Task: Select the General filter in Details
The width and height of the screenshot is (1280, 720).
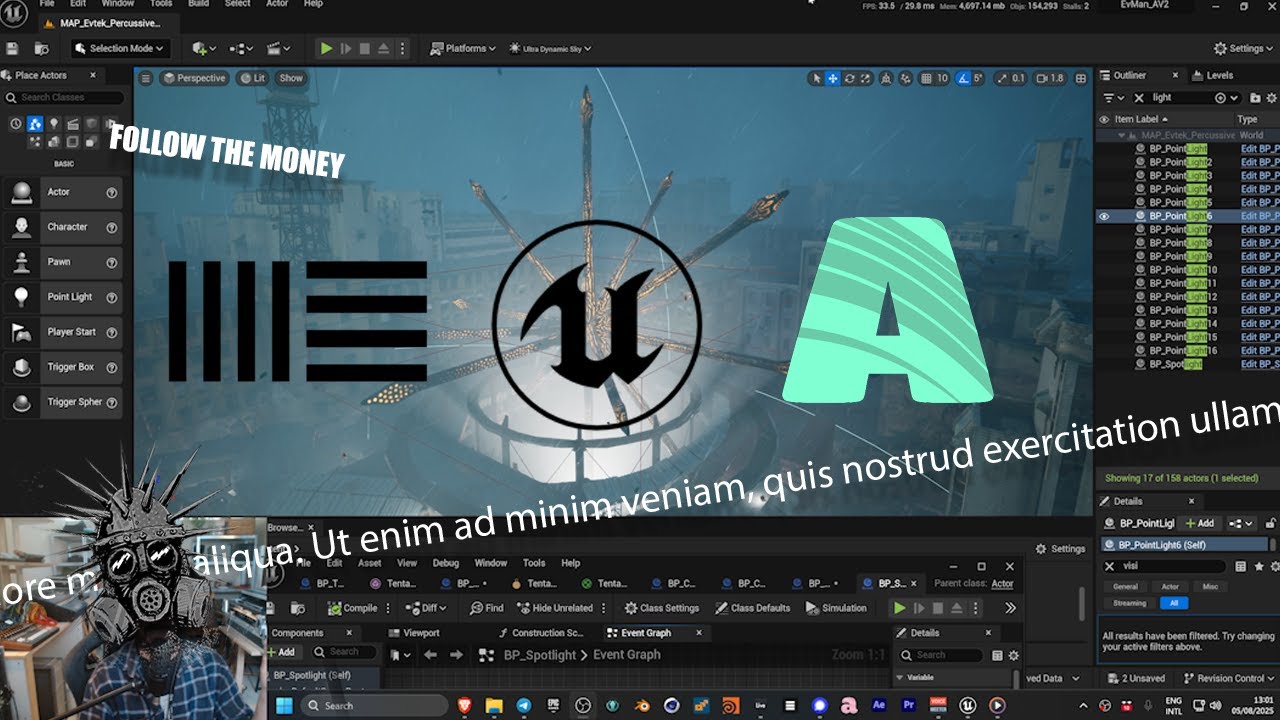Action: [1125, 587]
